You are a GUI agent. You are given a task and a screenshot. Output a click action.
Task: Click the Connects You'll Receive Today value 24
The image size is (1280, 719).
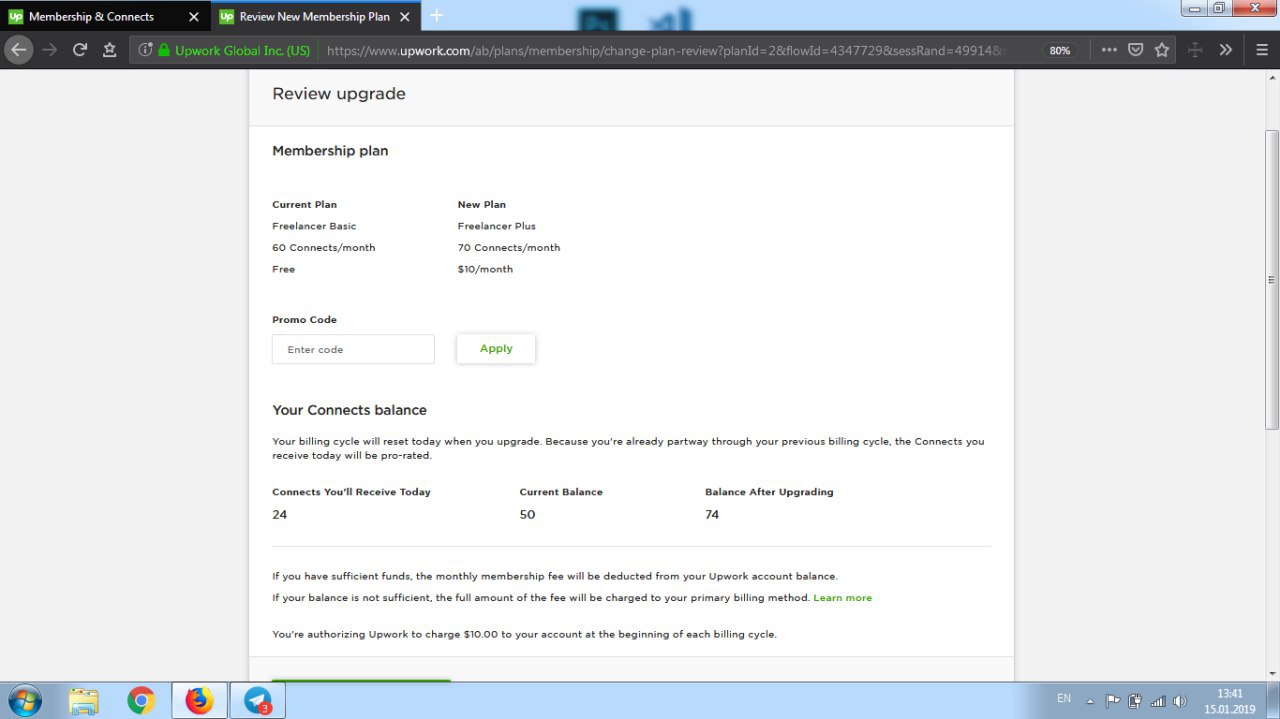(279, 515)
